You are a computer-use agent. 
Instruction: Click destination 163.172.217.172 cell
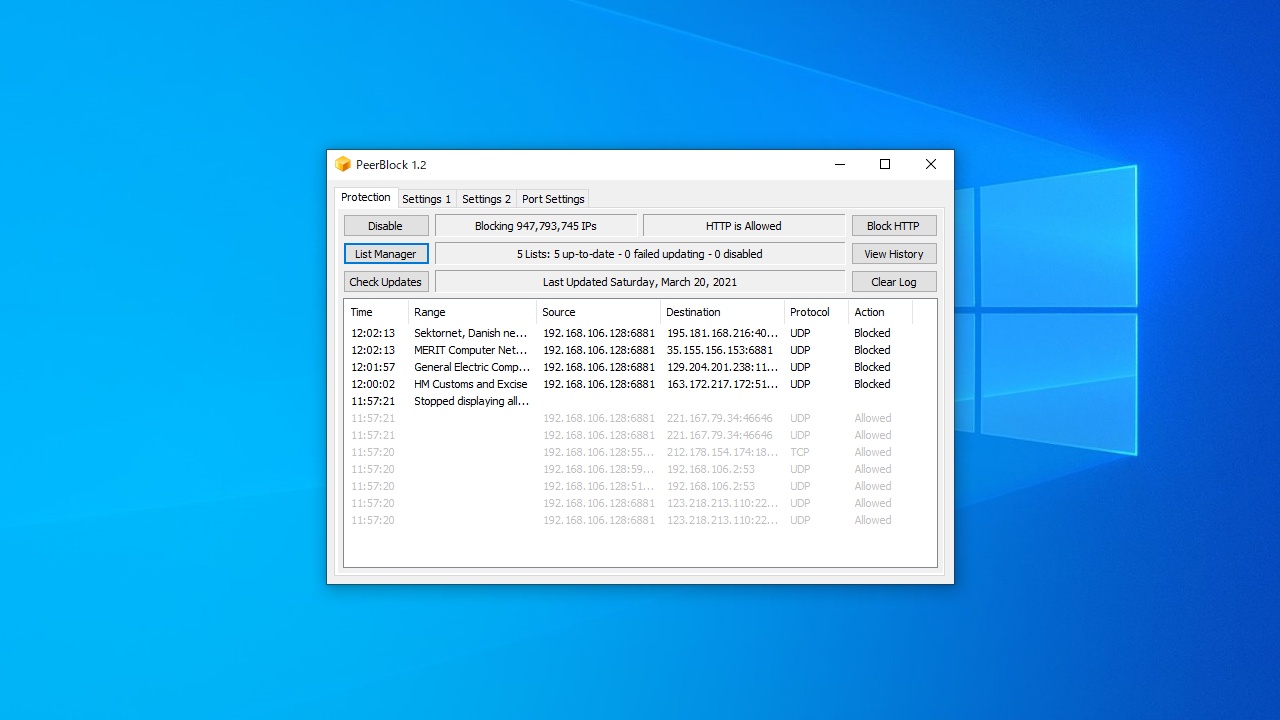click(722, 384)
